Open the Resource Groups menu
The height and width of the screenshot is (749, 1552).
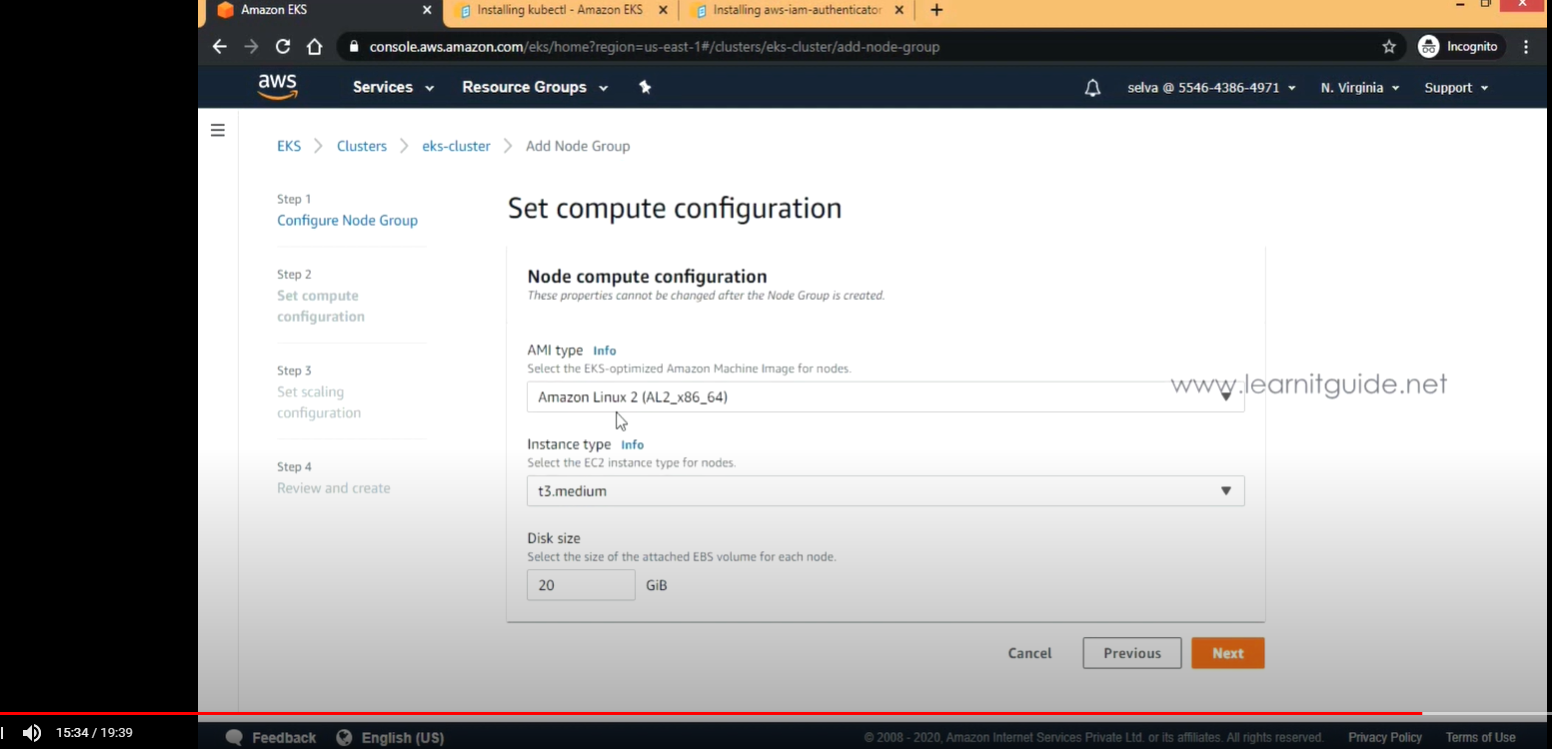click(535, 87)
